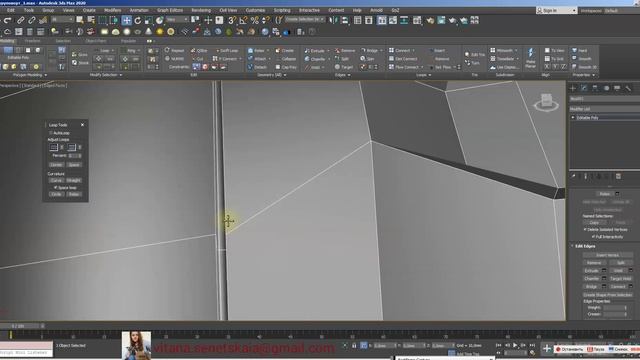Click Swift Loop in ribbon
This screenshot has width=640, height=360.
coord(227,51)
